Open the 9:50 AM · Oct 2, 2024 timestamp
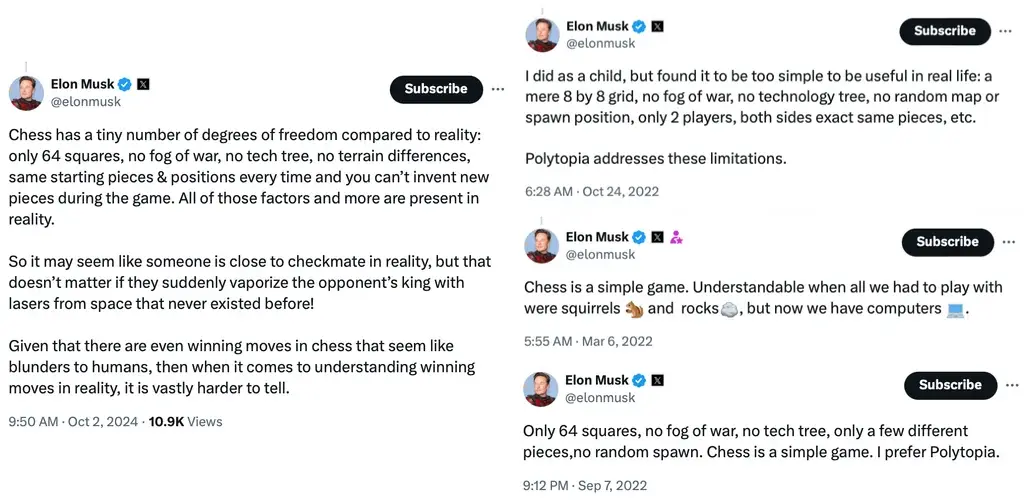The height and width of the screenshot is (503, 1024). point(73,422)
